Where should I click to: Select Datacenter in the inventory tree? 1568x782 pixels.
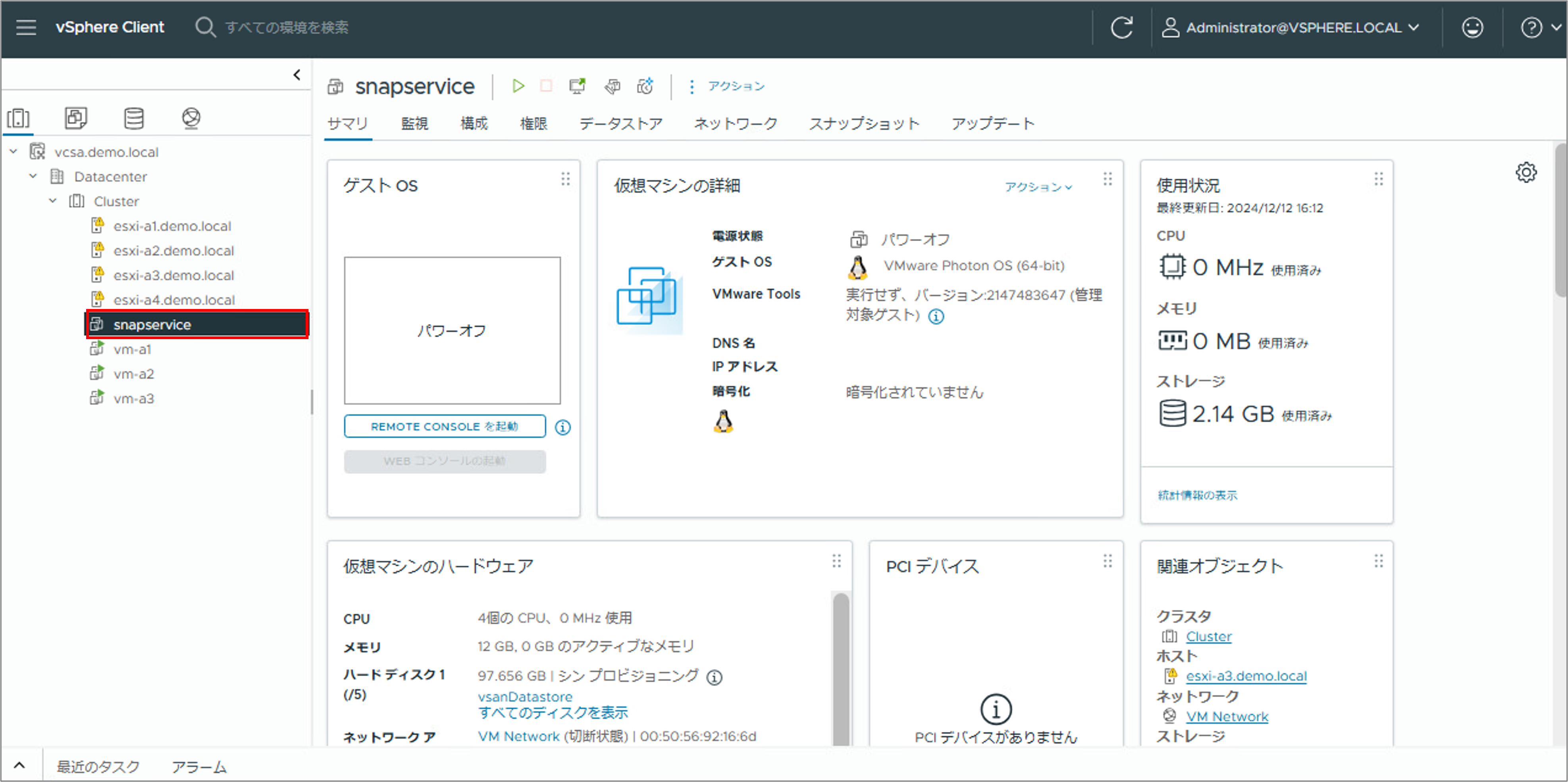click(111, 177)
